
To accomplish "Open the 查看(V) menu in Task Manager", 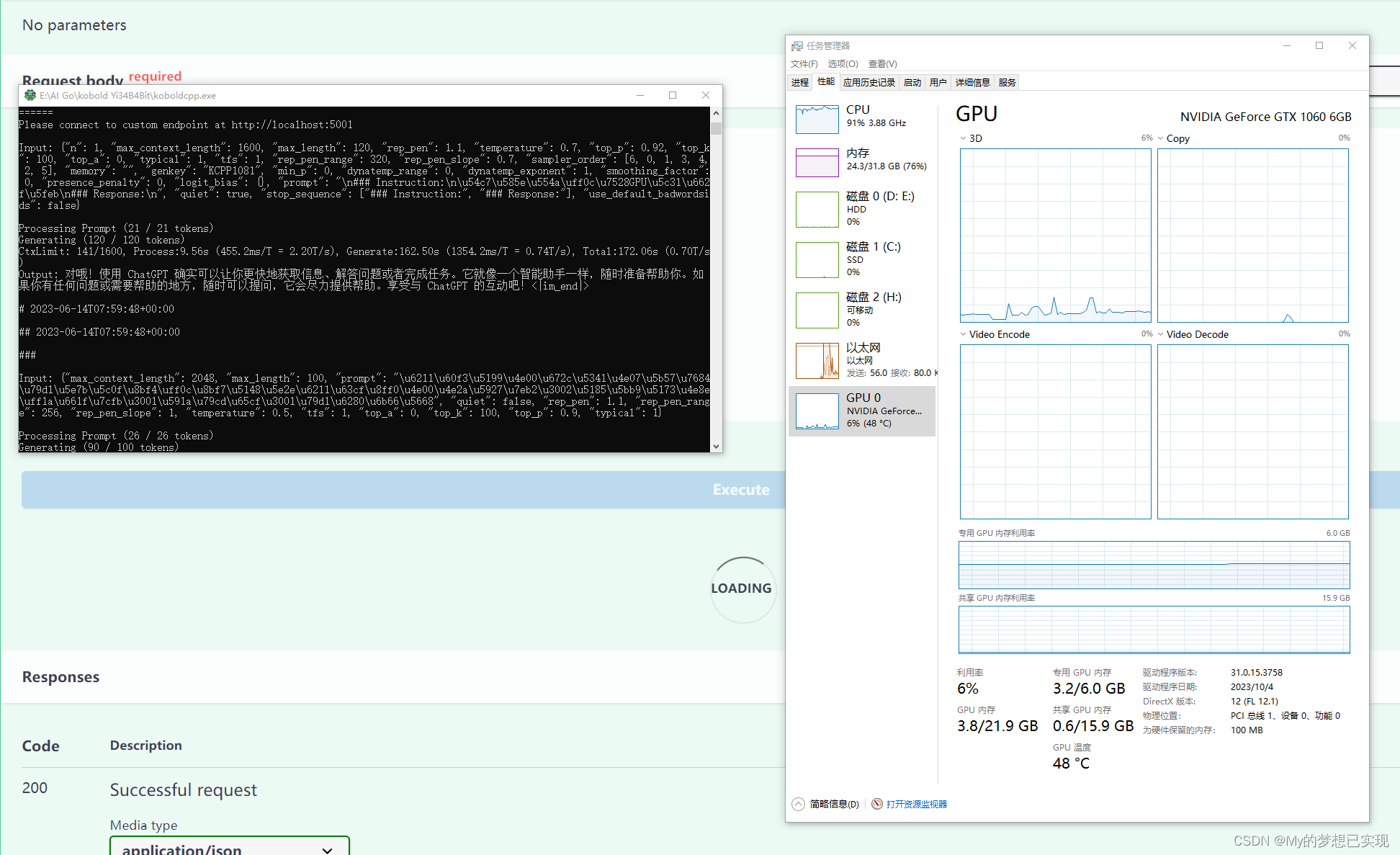I will click(x=882, y=64).
